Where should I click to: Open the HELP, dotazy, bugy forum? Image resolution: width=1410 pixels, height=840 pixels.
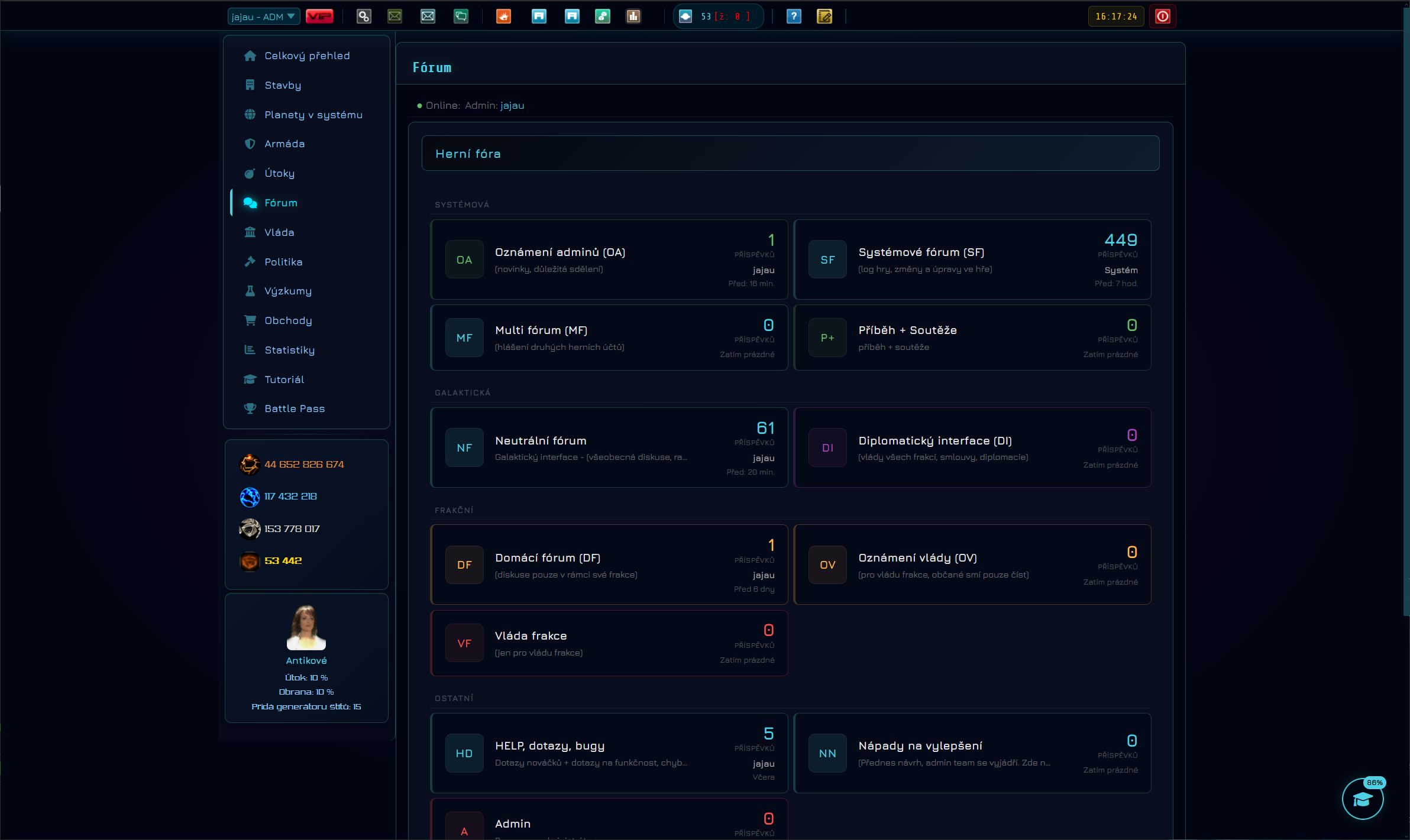click(609, 753)
